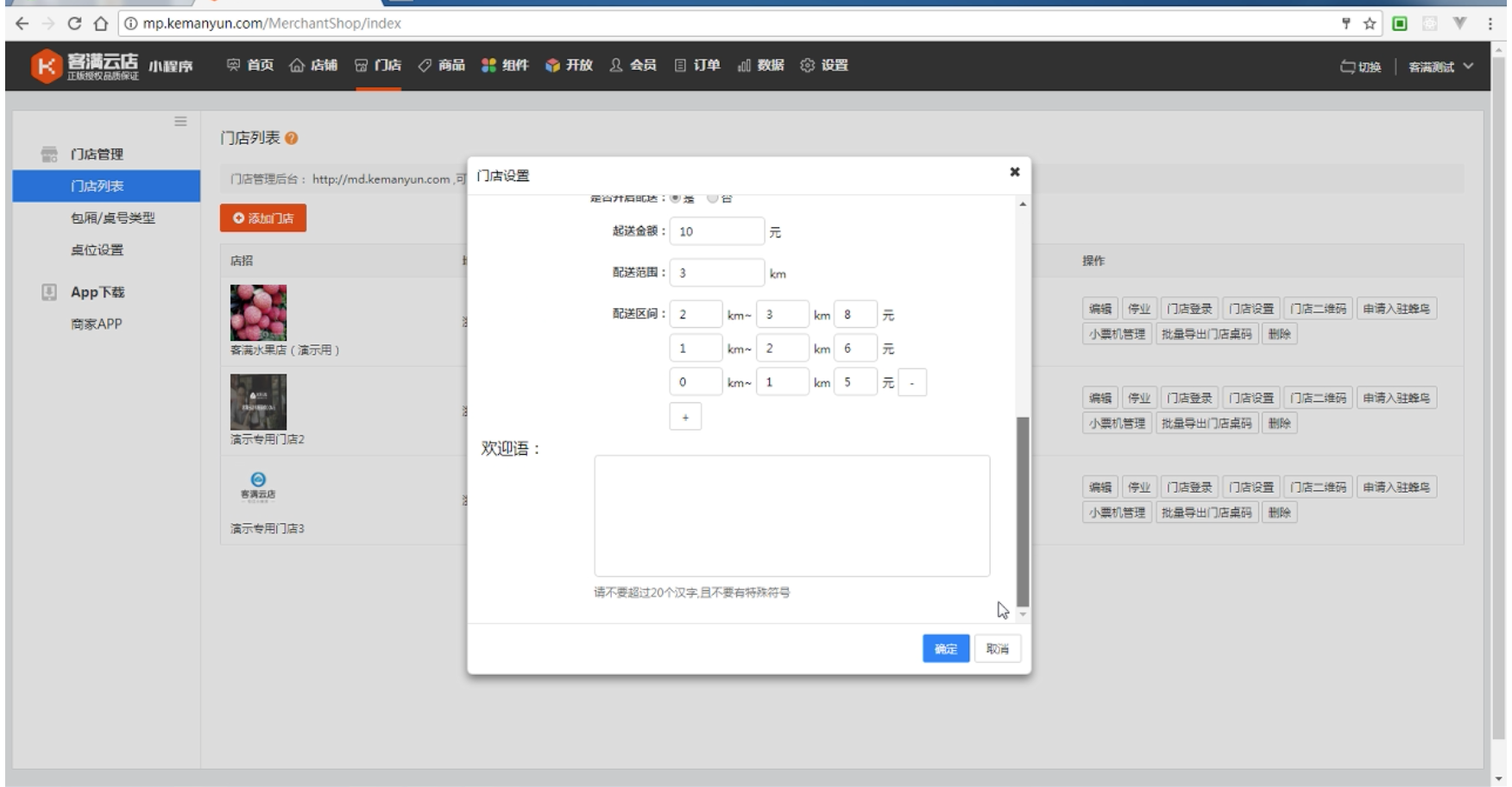
Task: View site info icon in address bar
Action: click(130, 23)
